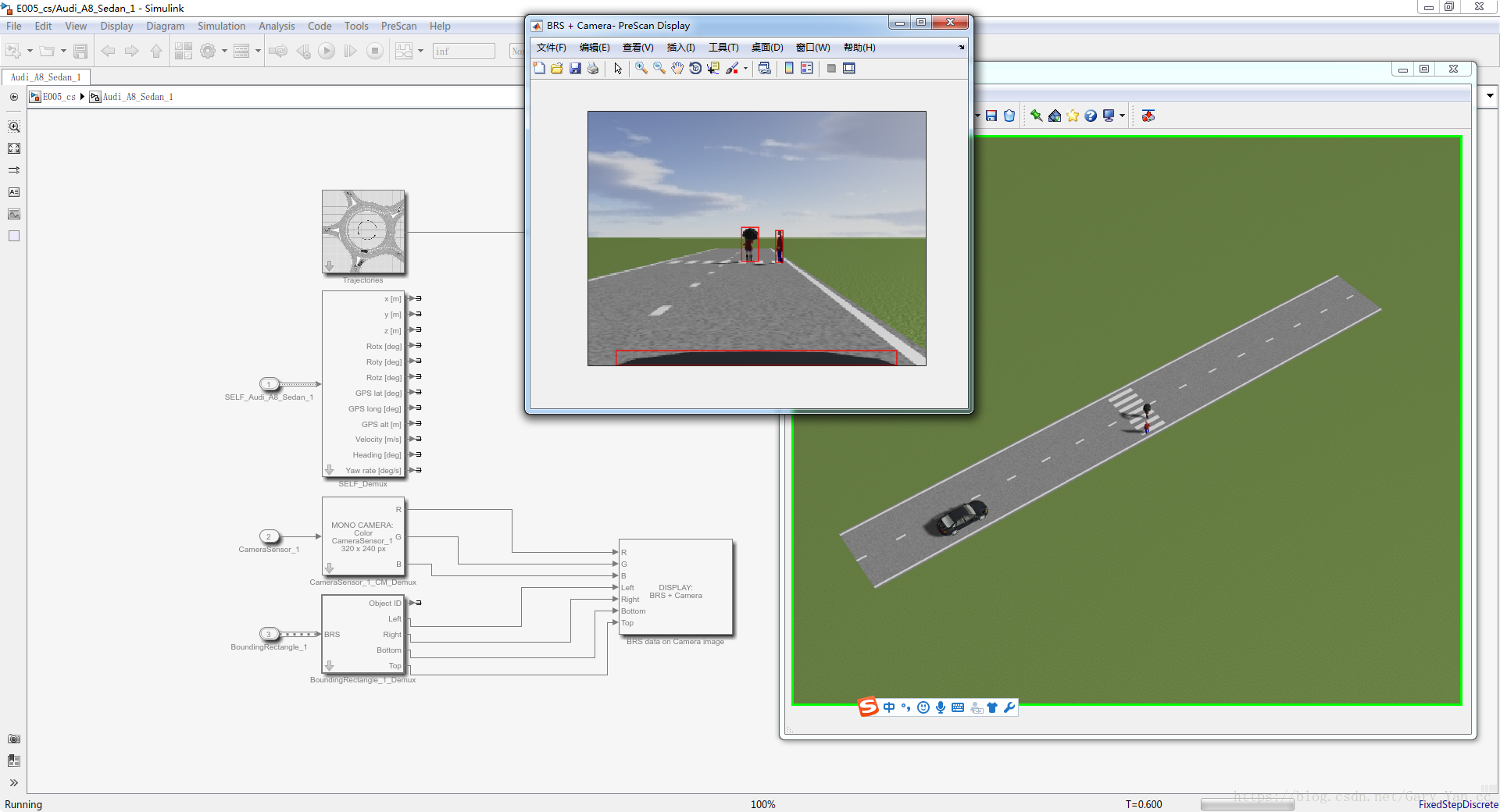The width and height of the screenshot is (1500, 812).
Task: Click the Image palette icon
Action: coord(14,214)
